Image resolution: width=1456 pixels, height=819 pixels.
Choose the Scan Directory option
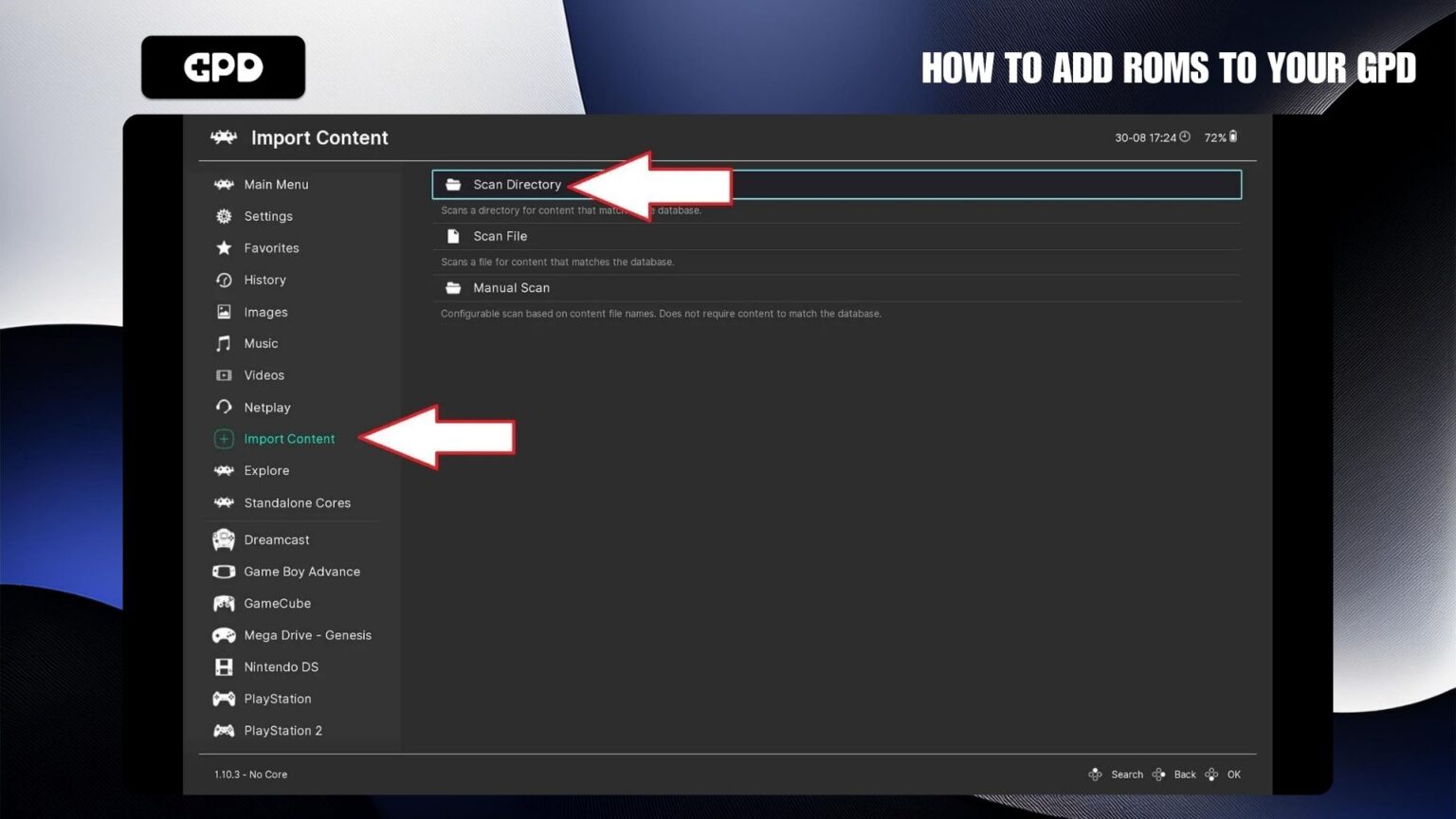[517, 185]
